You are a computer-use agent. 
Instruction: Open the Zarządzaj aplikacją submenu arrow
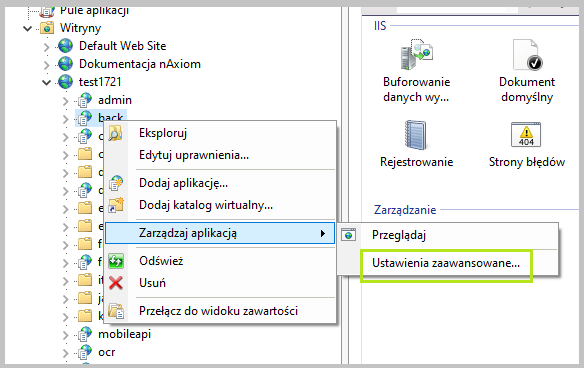point(323,234)
